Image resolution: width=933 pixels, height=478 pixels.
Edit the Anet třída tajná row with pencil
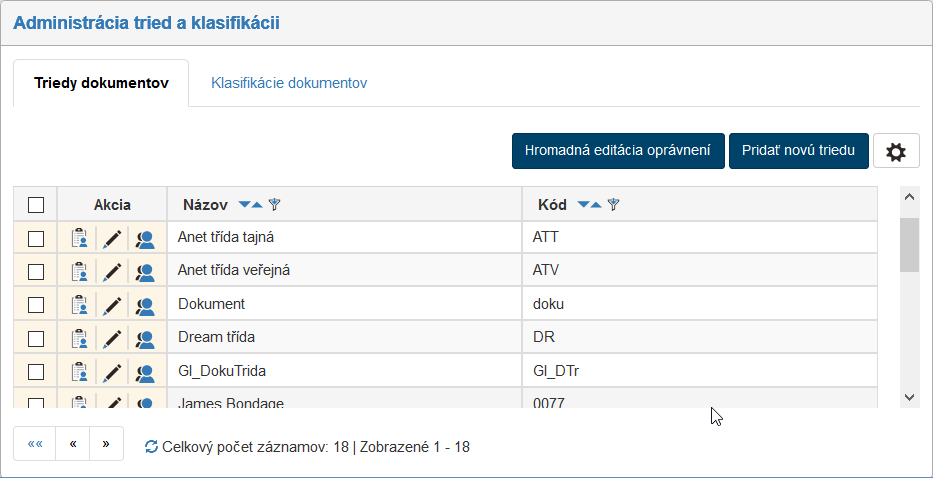tap(112, 239)
